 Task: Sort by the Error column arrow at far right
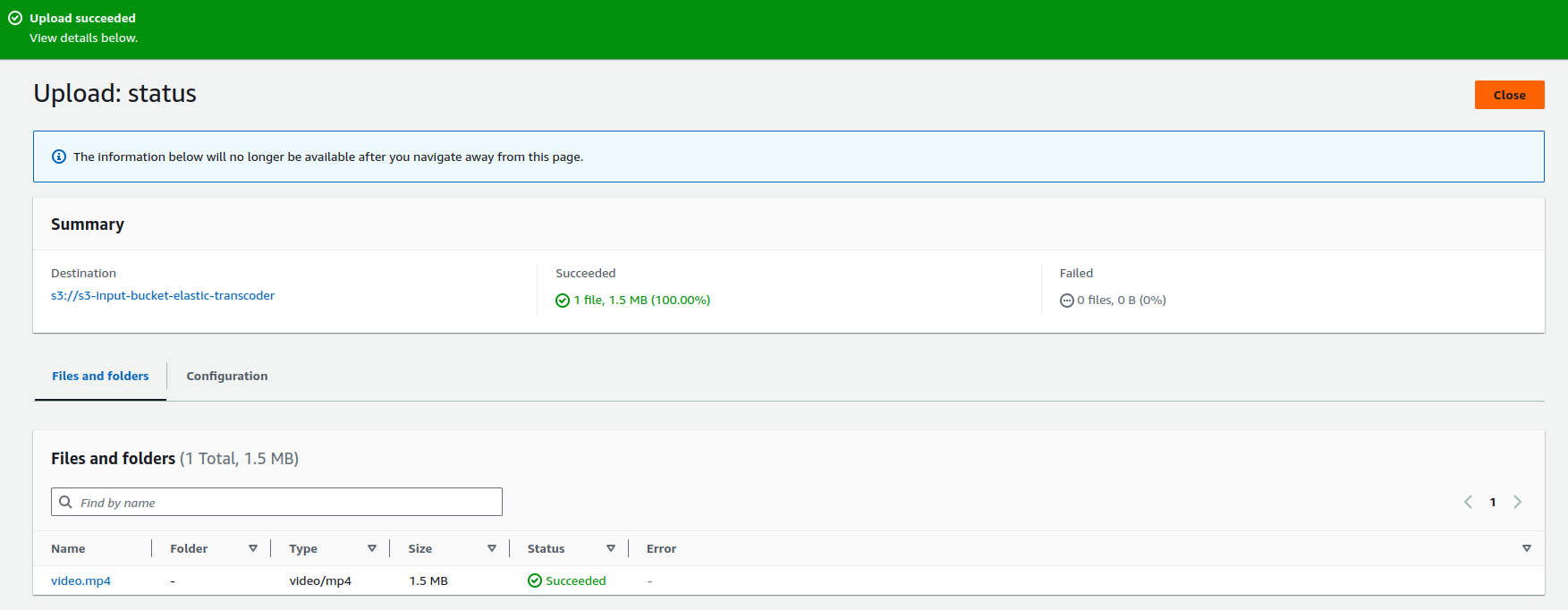[x=1527, y=548]
